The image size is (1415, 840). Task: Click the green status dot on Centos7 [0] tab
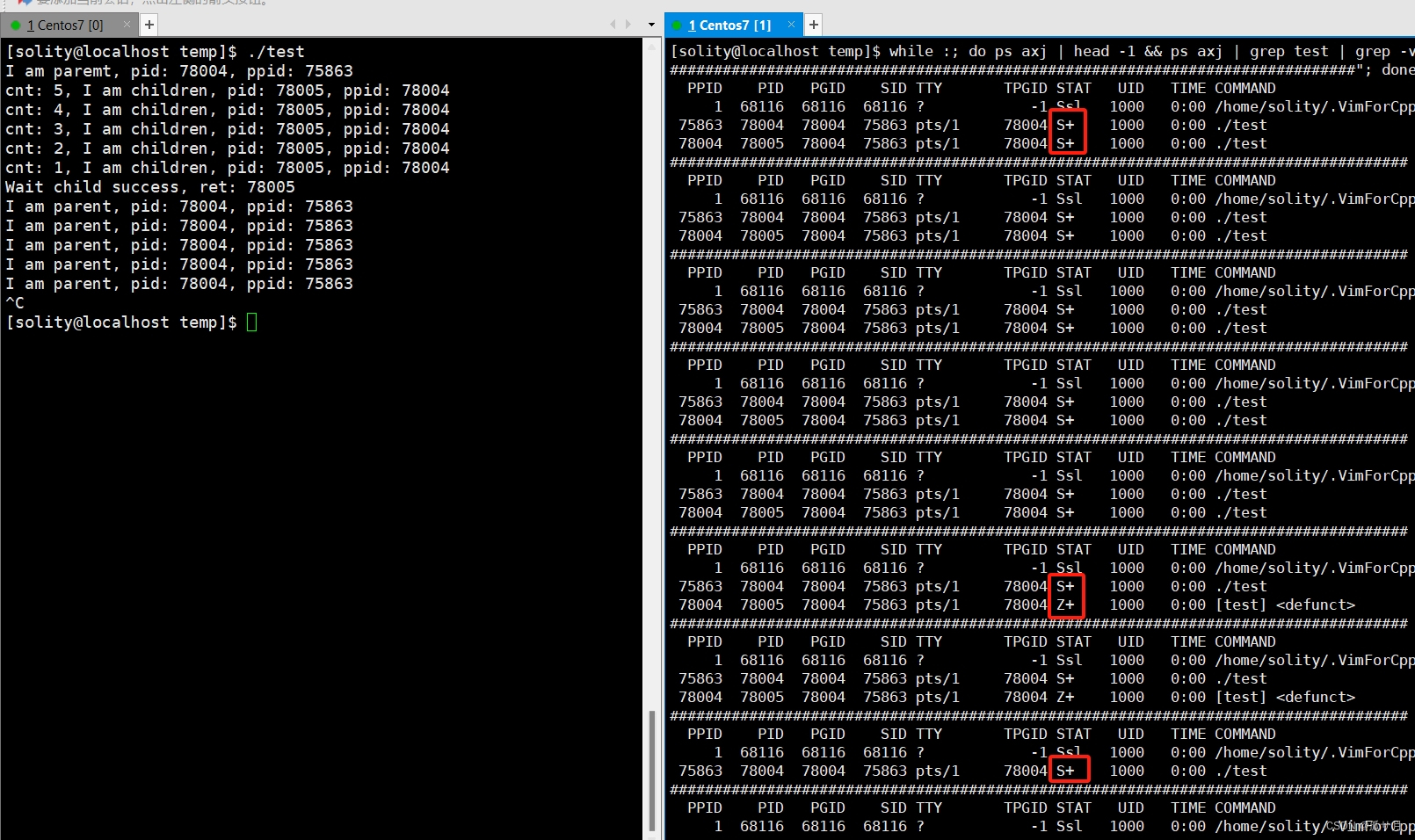[16, 25]
